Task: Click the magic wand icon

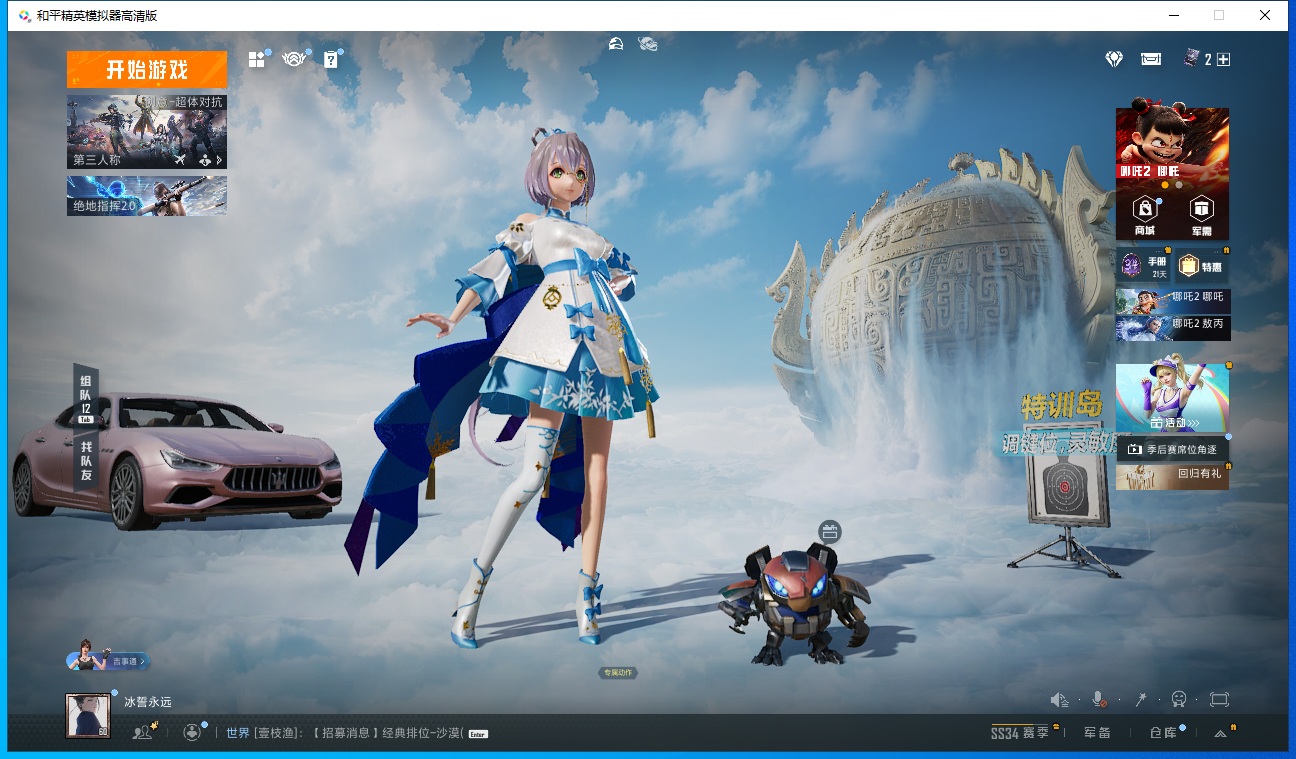Action: (x=1139, y=700)
